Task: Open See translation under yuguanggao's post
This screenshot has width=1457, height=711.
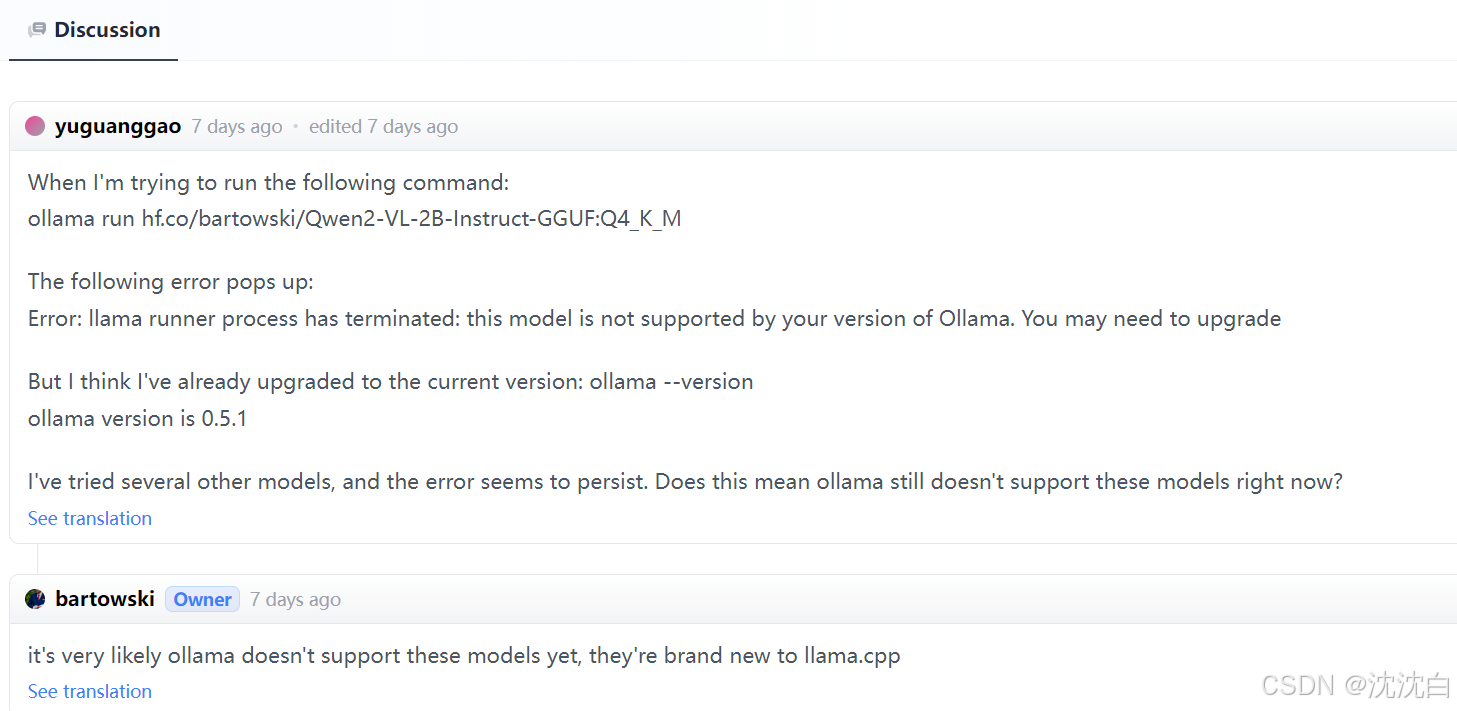Action: 89,518
